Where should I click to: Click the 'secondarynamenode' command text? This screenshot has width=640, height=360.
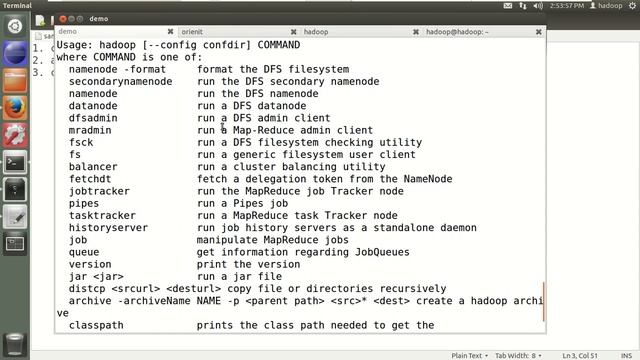120,81
